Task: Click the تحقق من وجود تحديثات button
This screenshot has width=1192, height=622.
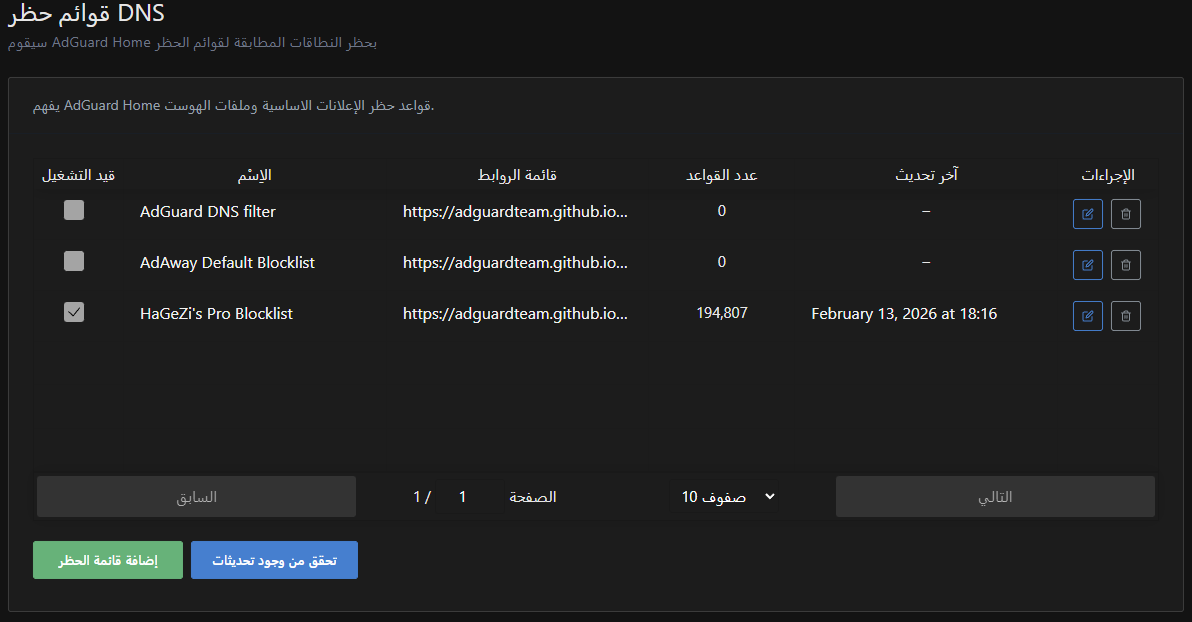Action: tap(274, 560)
